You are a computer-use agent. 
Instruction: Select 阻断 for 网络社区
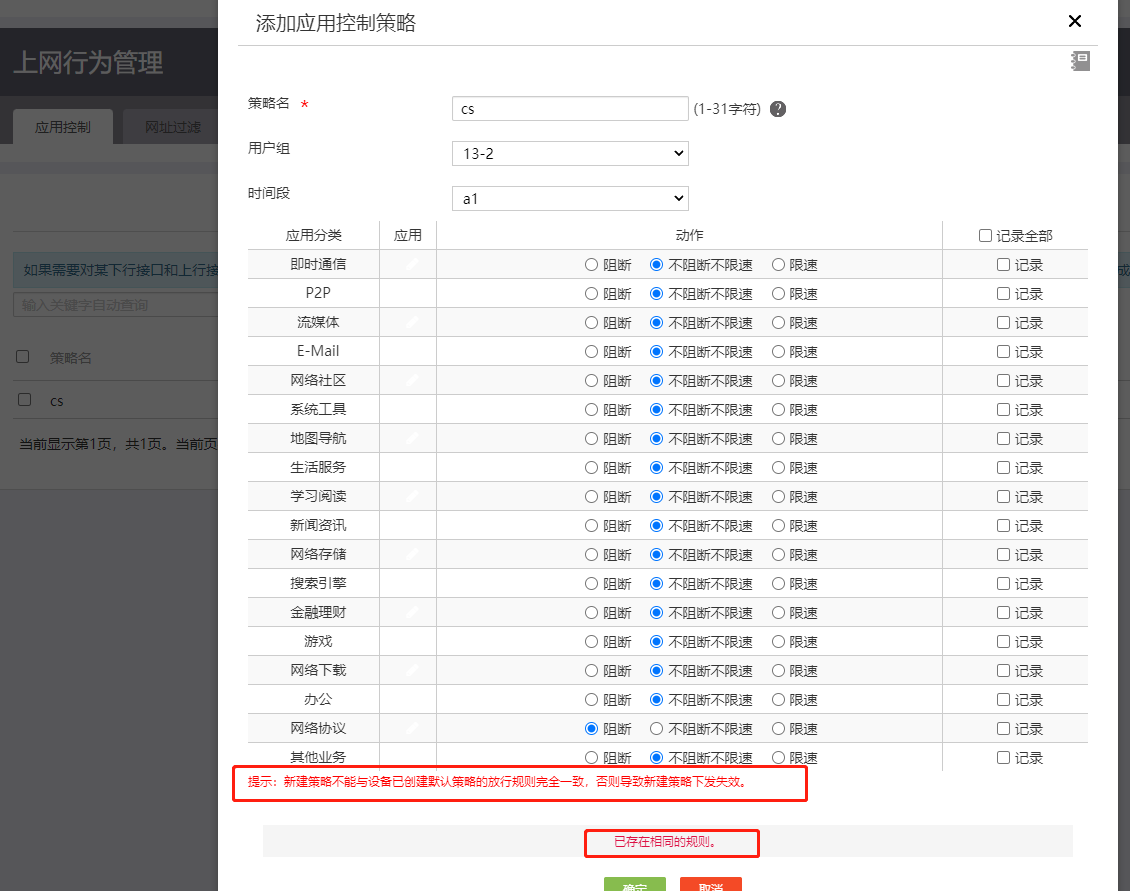coord(592,381)
